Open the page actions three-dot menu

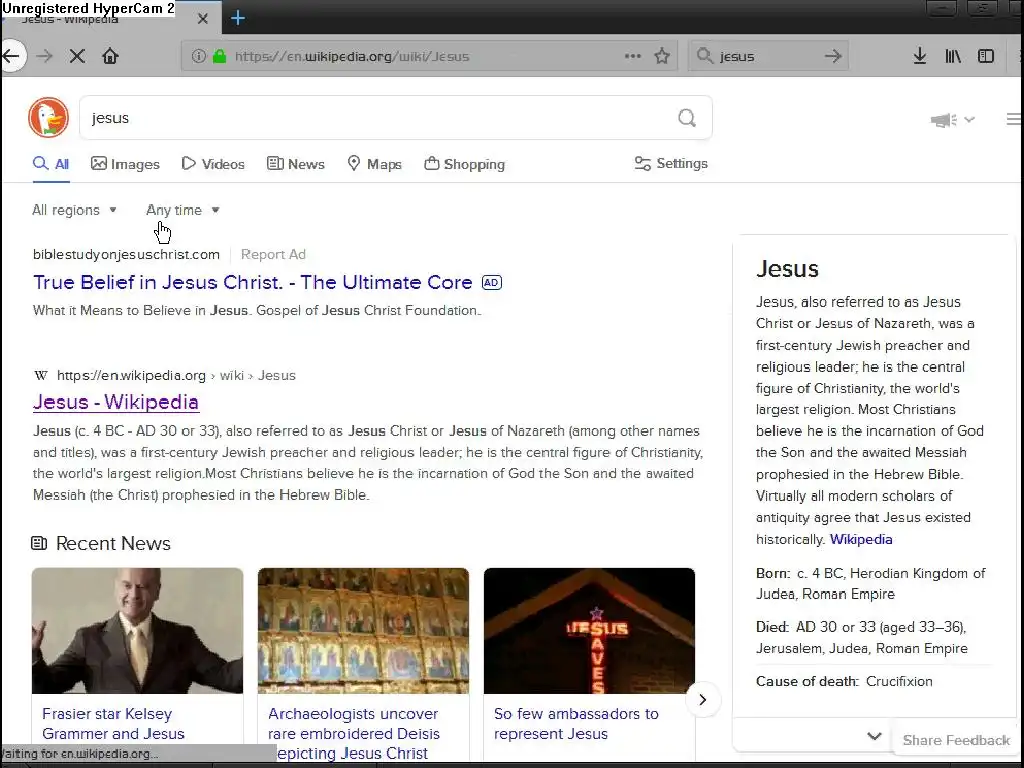(632, 56)
